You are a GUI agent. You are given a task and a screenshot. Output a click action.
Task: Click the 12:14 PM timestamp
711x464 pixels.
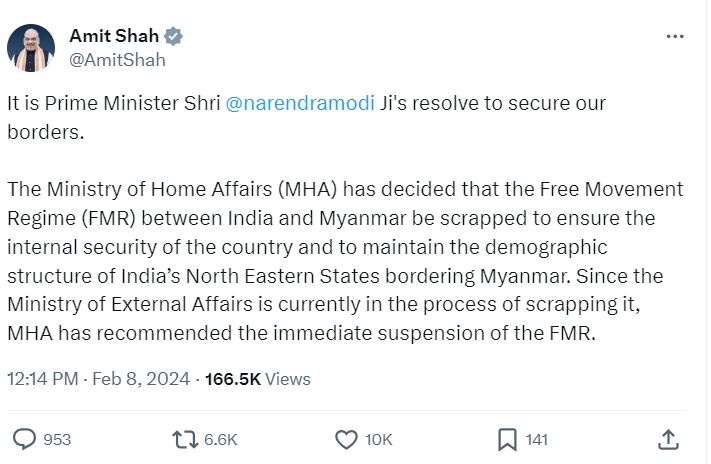[x=42, y=379]
